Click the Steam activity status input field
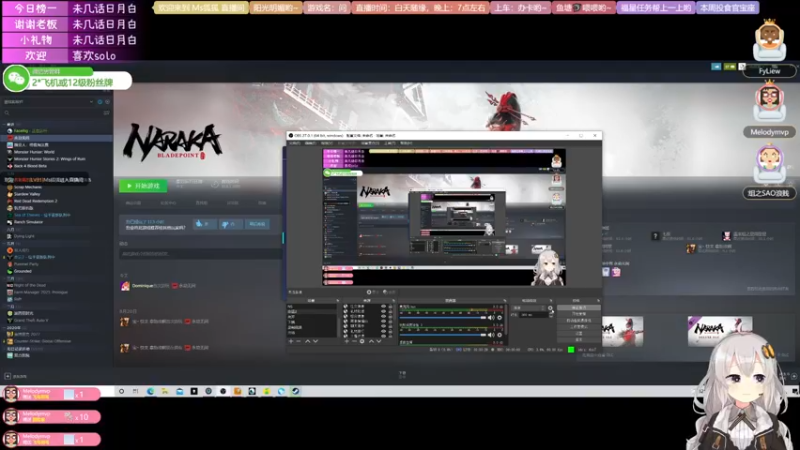 tap(200, 254)
